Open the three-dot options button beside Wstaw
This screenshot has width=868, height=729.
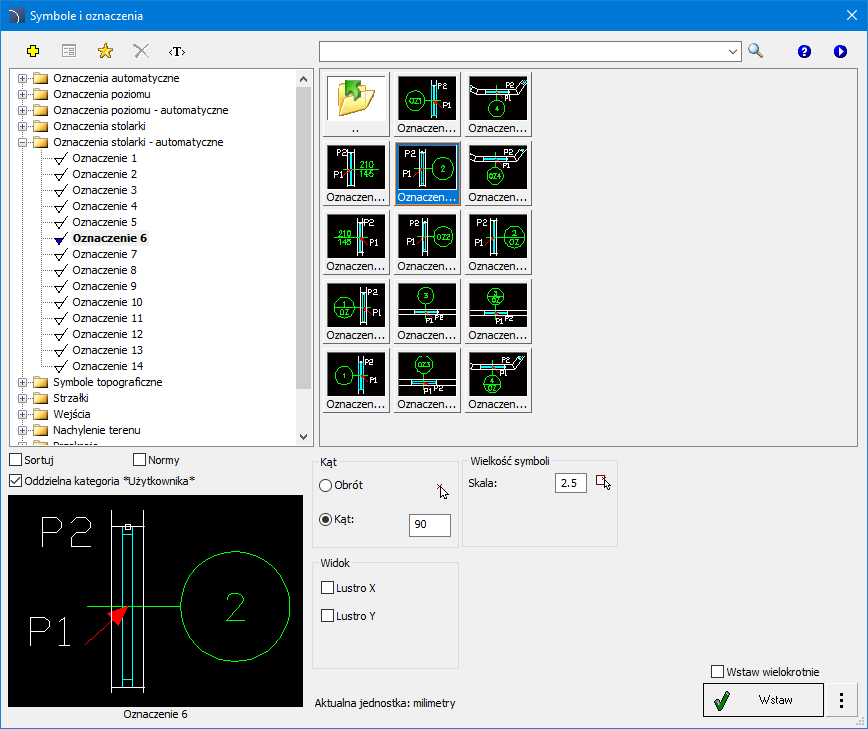842,700
